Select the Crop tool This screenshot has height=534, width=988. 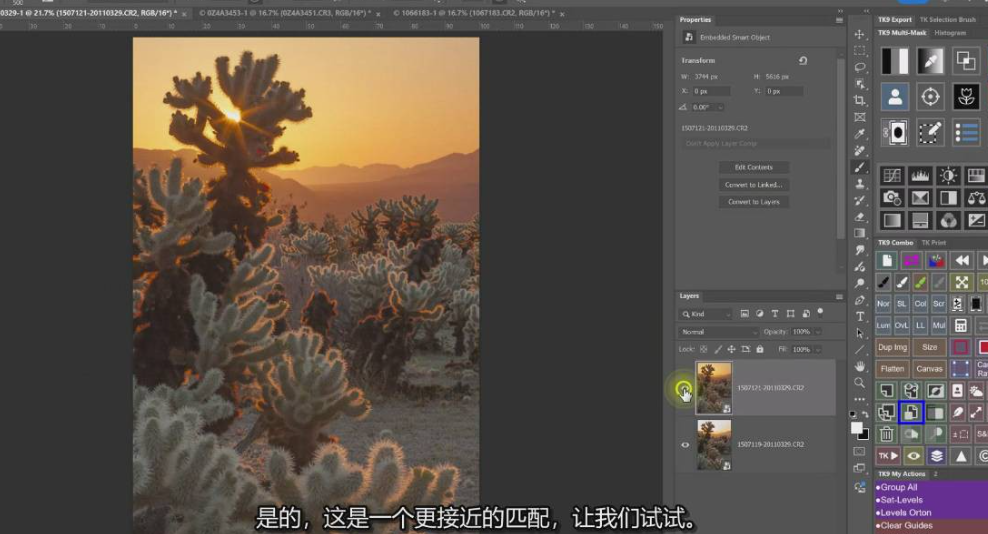pos(859,100)
